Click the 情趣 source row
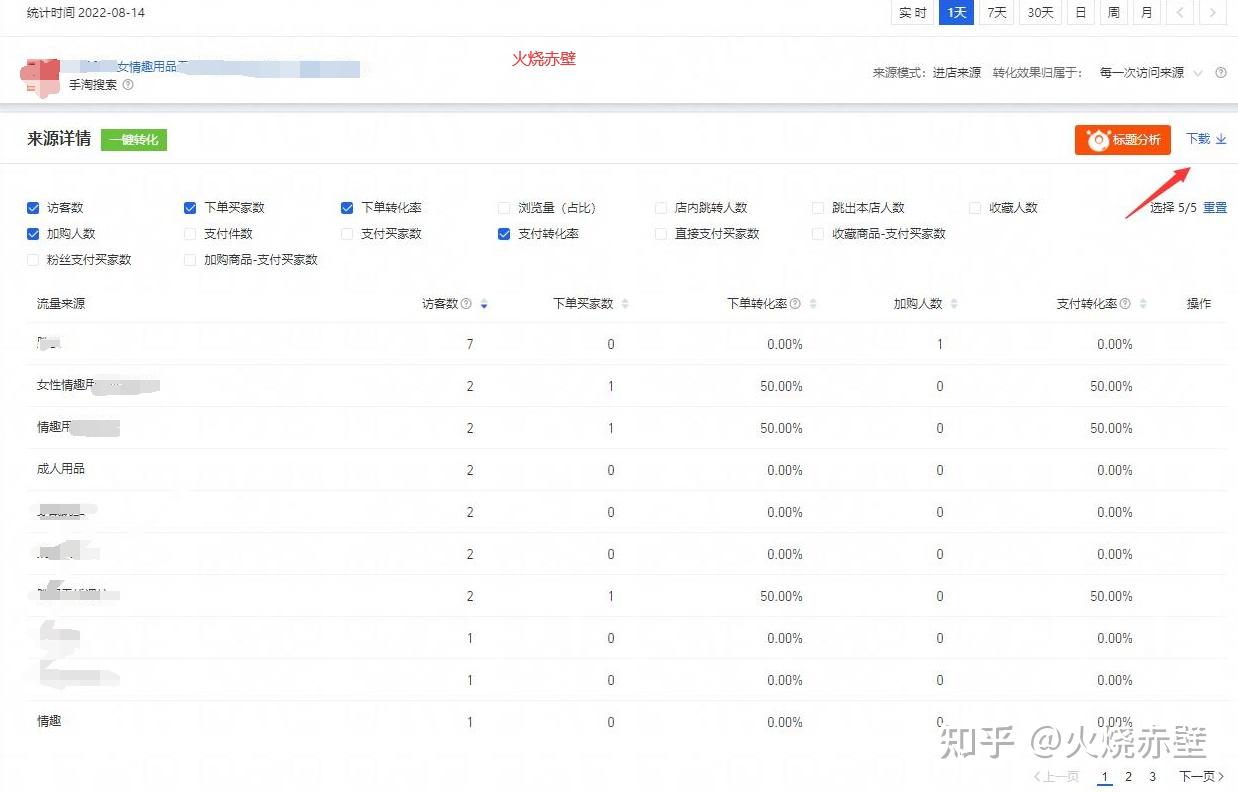Viewport: 1238px width, 792px height. tap(627, 722)
